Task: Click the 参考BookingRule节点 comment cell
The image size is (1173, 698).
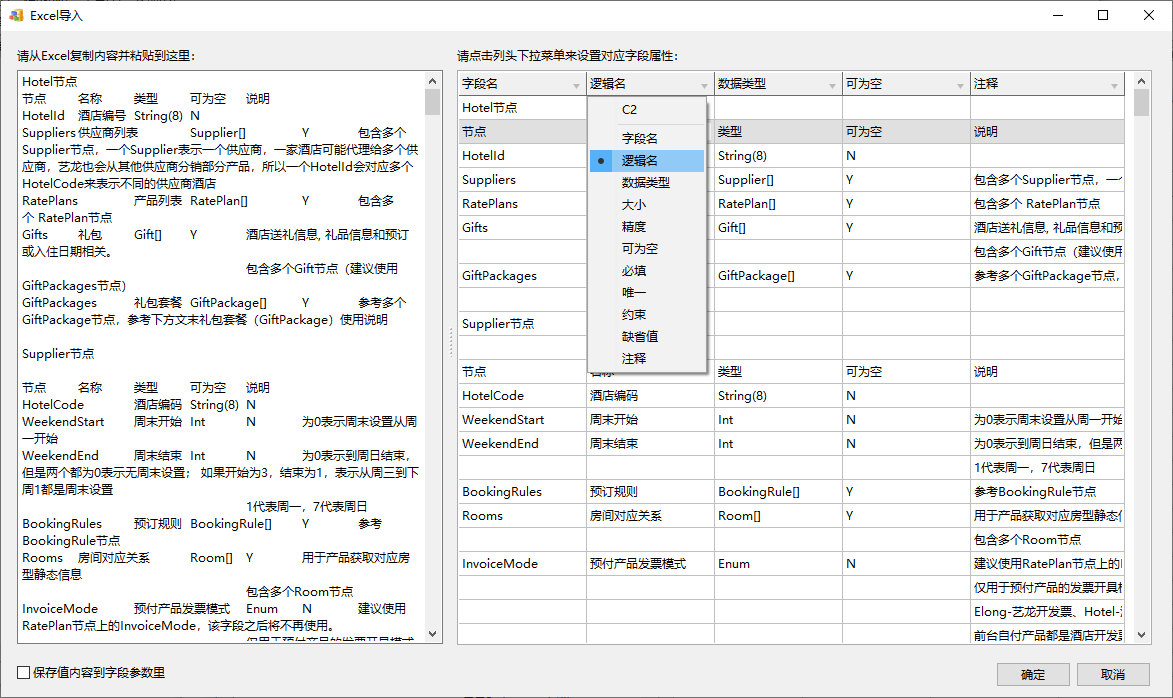Action: click(x=1047, y=492)
